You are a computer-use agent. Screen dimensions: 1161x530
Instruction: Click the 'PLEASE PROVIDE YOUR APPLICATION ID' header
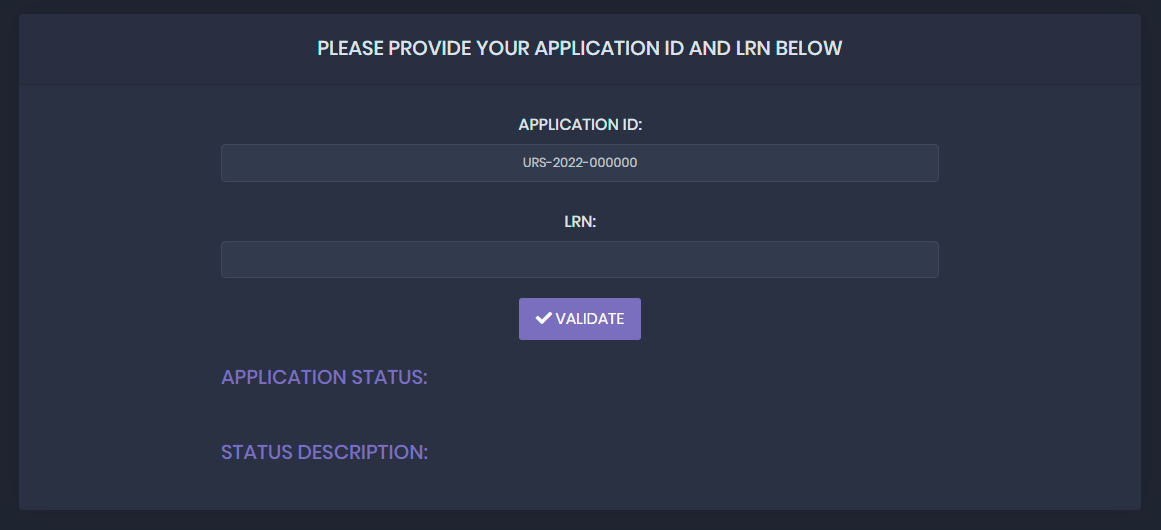coord(580,48)
